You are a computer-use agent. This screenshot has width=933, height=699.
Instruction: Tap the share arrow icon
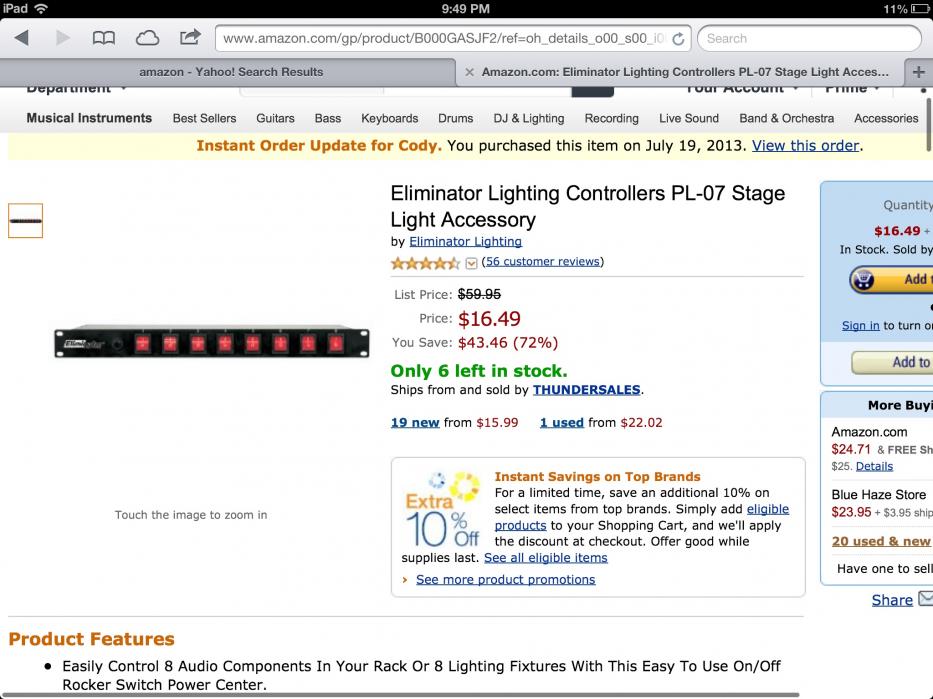190,37
